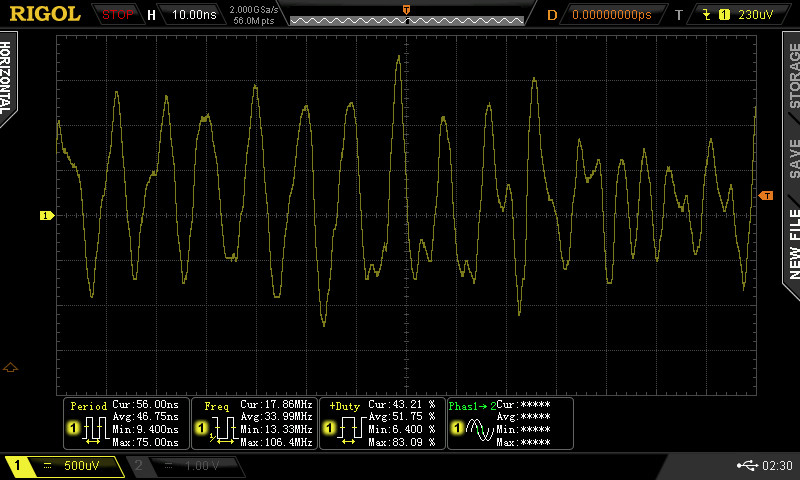Click the Freq Avg: 33.99MHz value
800x480 pixels.
pos(276,417)
